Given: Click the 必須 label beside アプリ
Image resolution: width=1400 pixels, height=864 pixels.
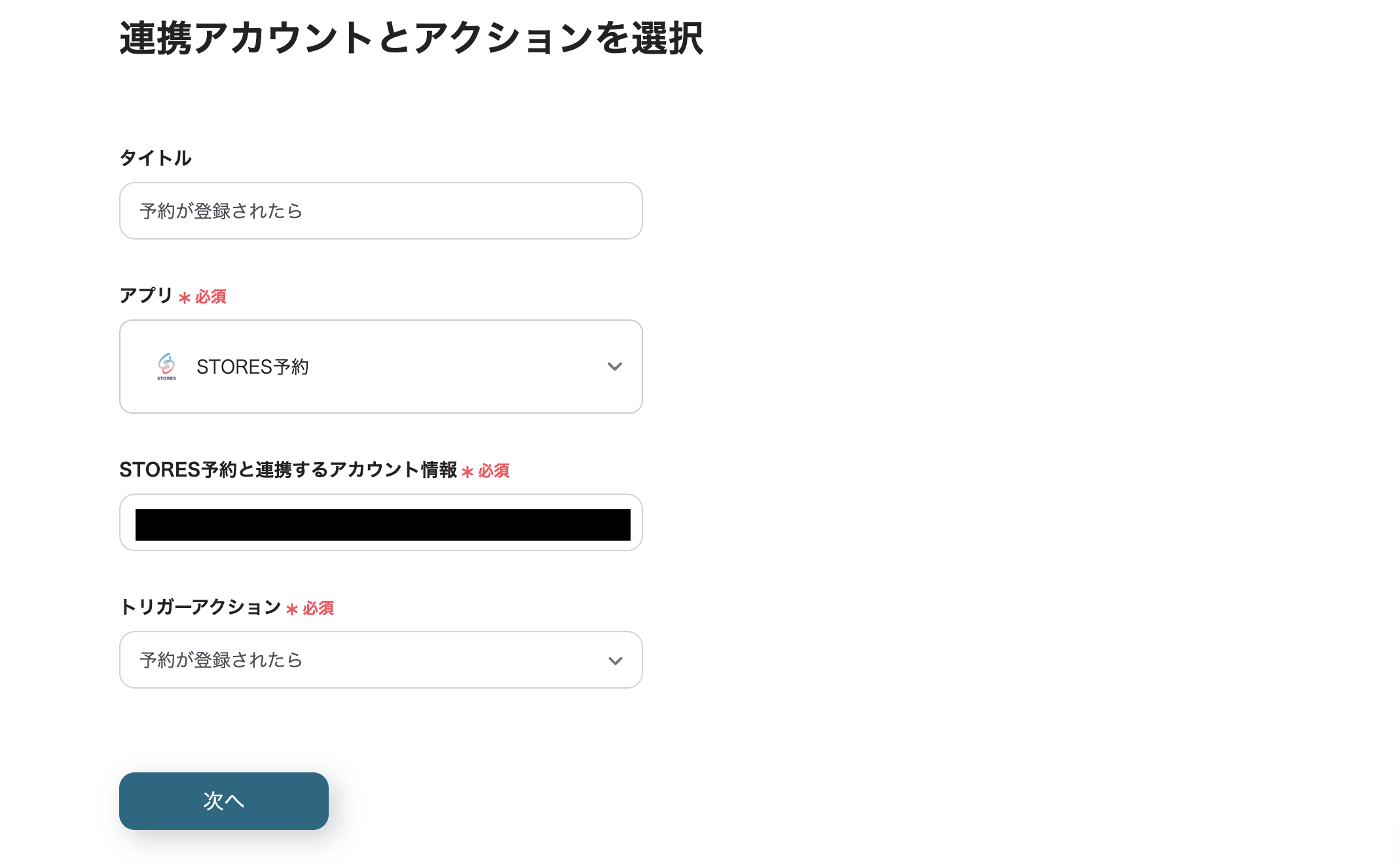Looking at the screenshot, I should (x=211, y=297).
